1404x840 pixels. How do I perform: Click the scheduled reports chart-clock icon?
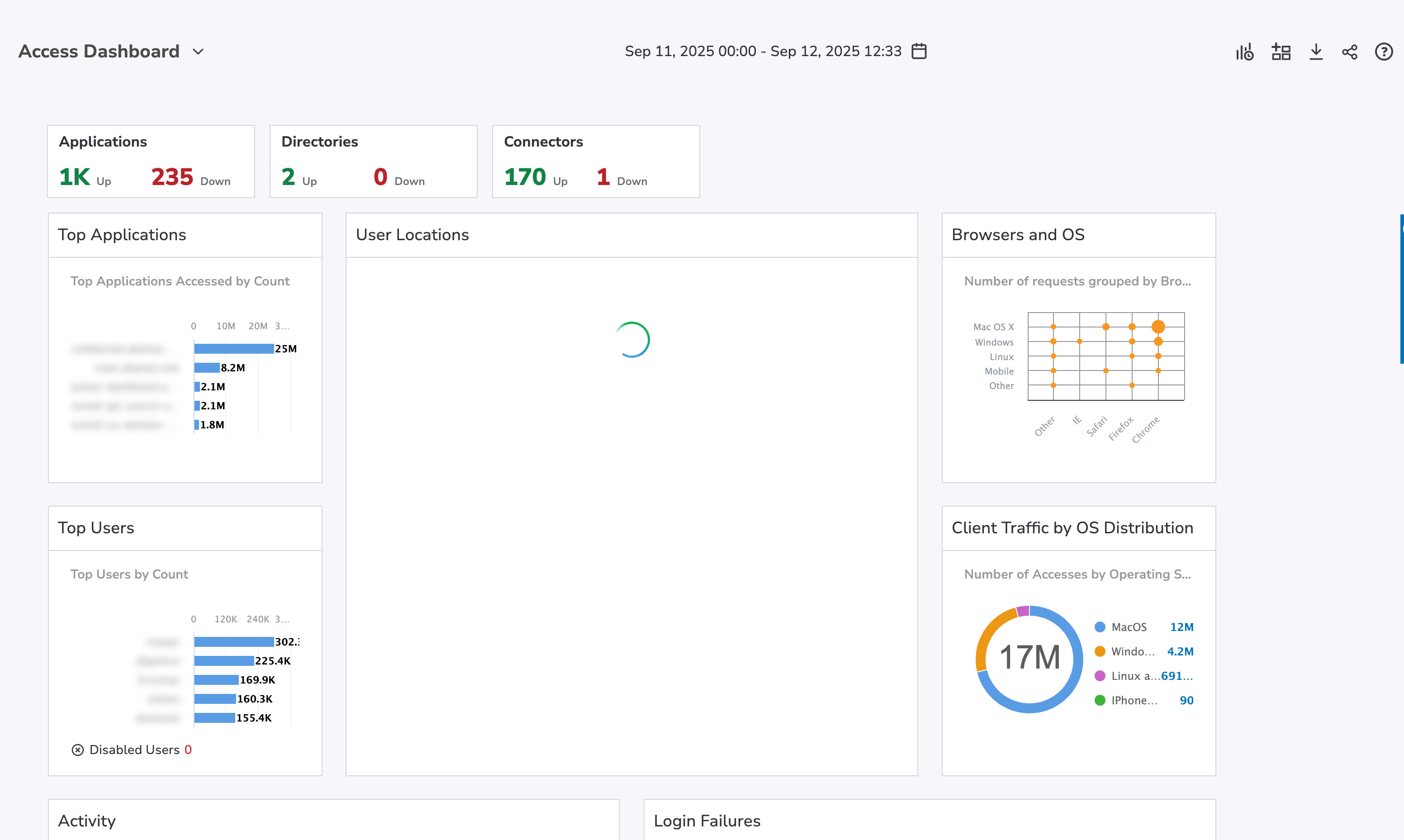1244,52
